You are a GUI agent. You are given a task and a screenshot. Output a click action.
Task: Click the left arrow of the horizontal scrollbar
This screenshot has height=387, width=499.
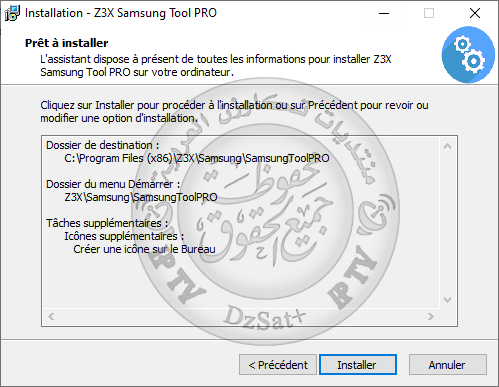51,316
